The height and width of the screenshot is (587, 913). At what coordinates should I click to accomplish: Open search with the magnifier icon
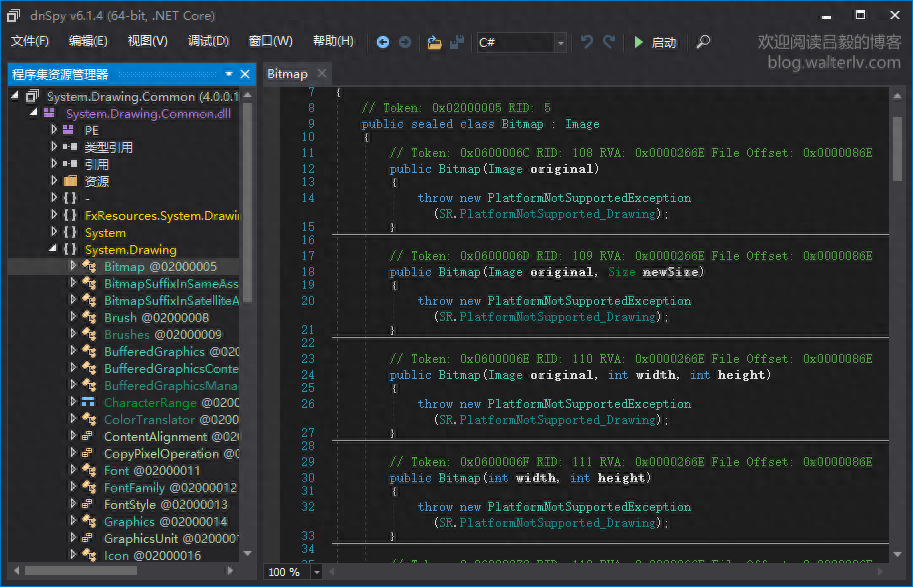(x=703, y=42)
